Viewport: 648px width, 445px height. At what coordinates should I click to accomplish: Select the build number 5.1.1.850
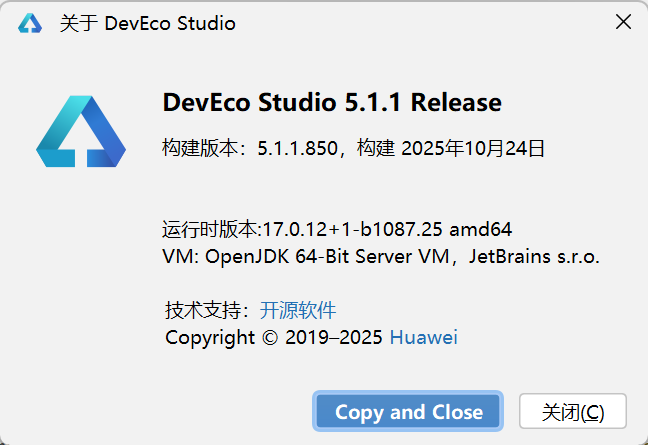pyautogui.click(x=298, y=149)
